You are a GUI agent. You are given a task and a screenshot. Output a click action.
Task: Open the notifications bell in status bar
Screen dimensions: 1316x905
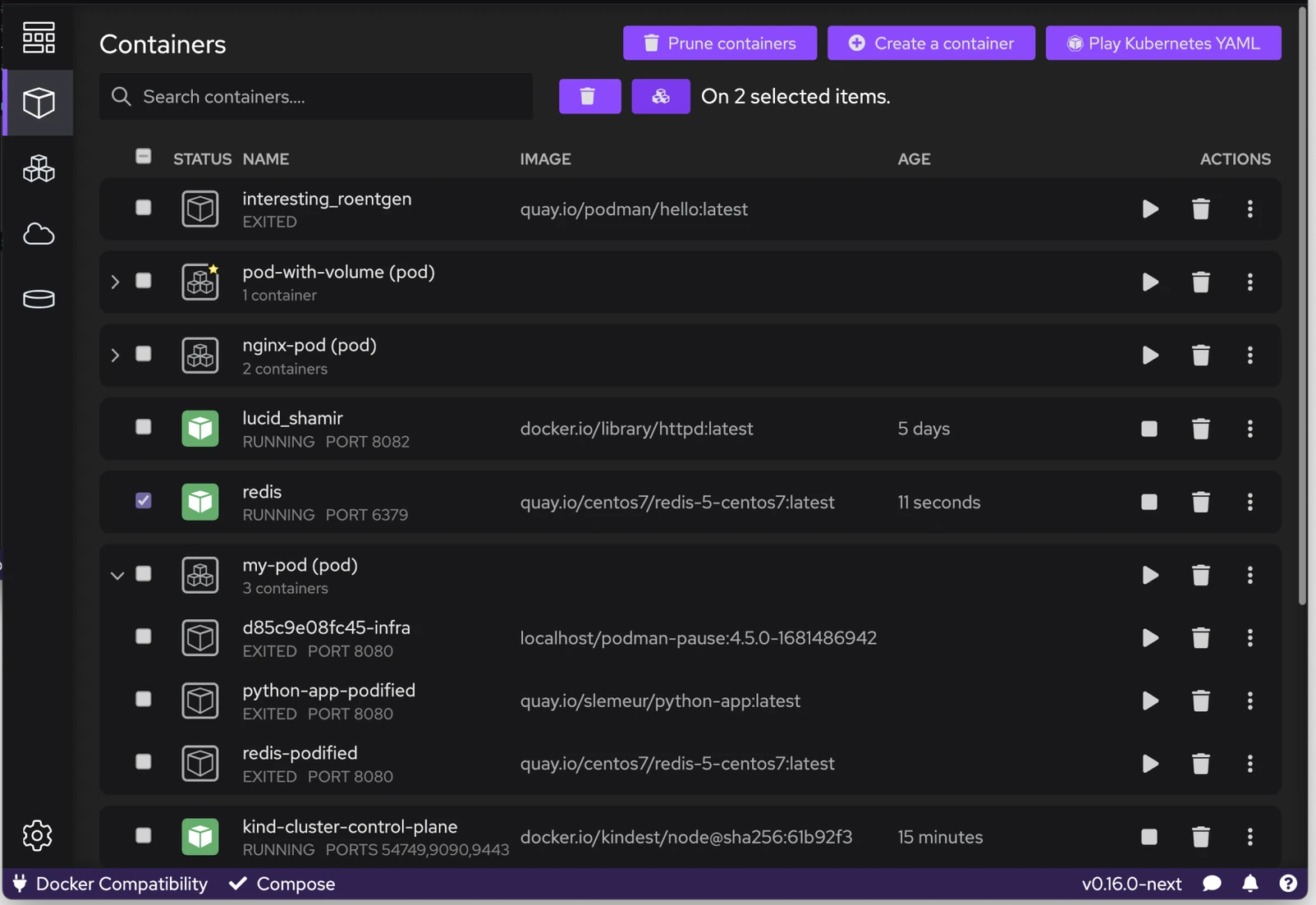point(1250,884)
